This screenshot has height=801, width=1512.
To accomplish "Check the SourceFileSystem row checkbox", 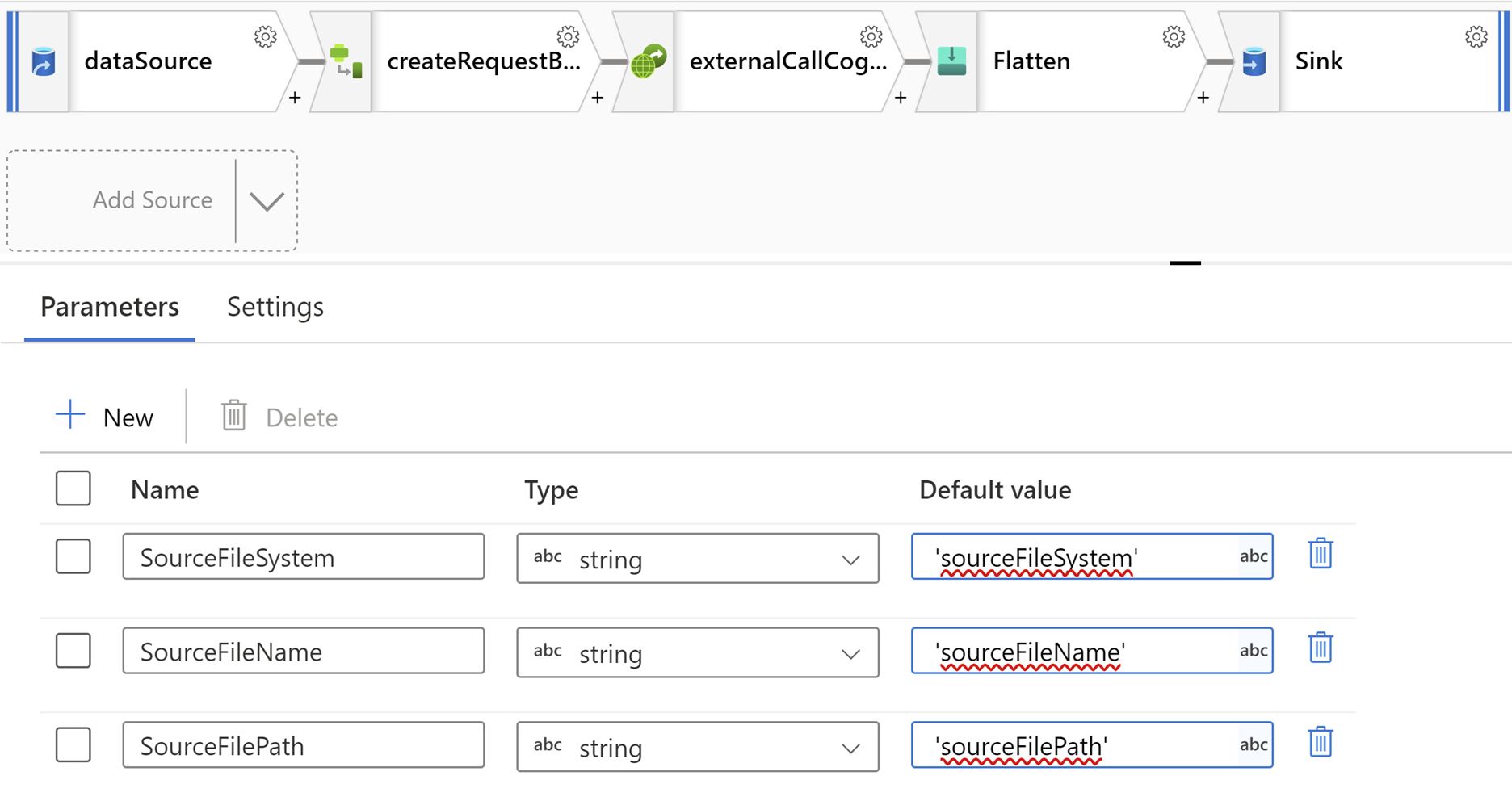I will 73,556.
